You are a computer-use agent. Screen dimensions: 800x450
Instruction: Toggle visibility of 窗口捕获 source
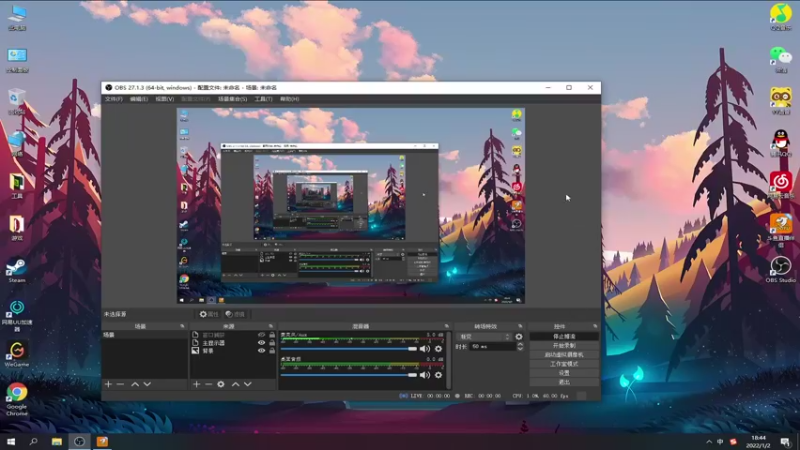click(261, 335)
